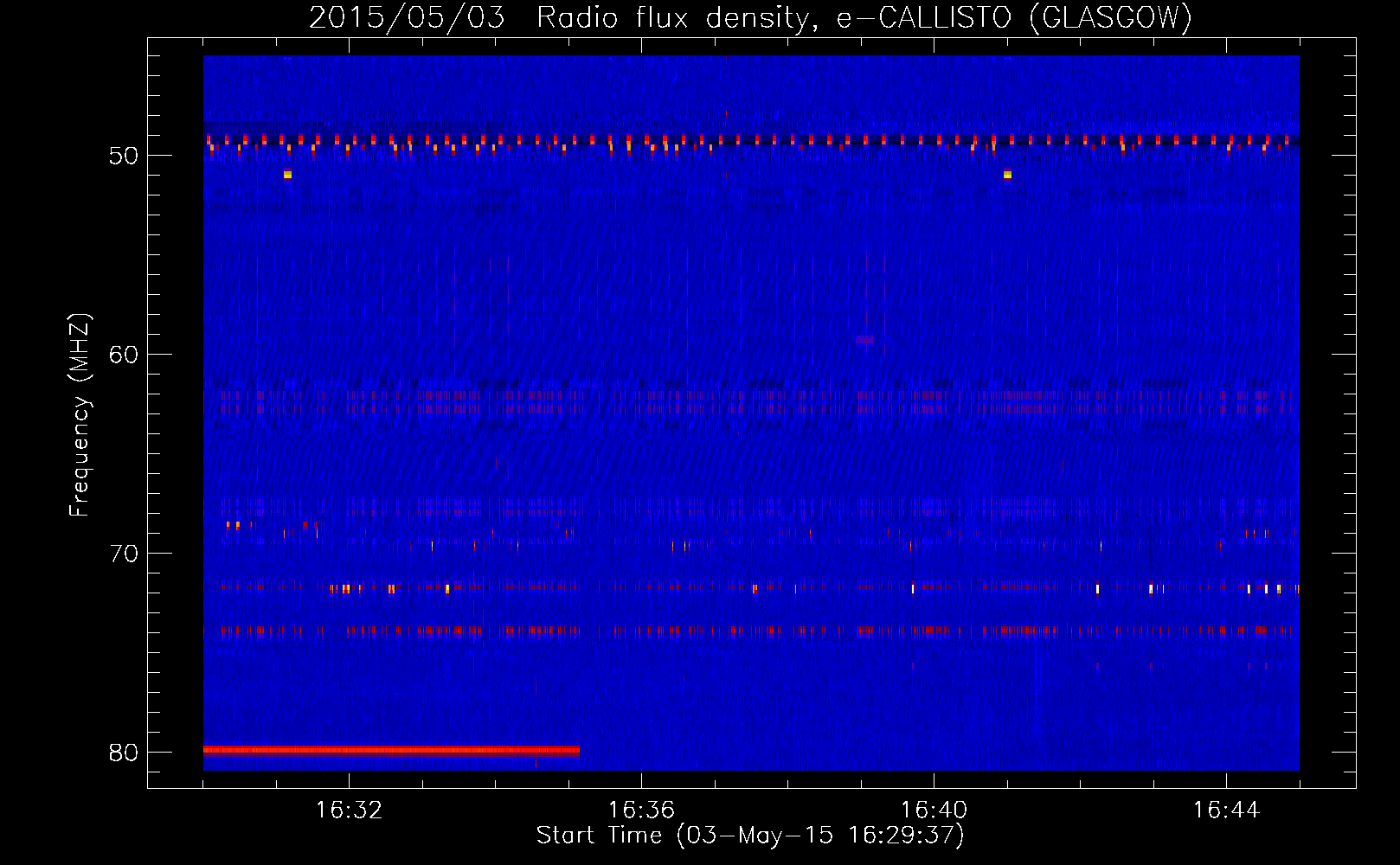Viewport: 1400px width, 865px height.
Task: Click the yellow spot near 51 MHz on right
Action: pyautogui.click(x=1007, y=175)
